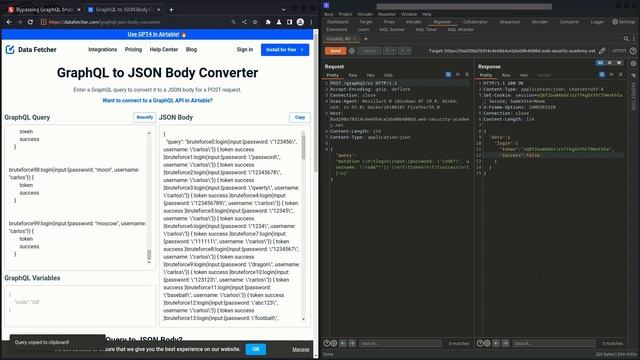Open the send options gear next to Send
Viewport: 640px width, 360px height.
tap(352, 51)
